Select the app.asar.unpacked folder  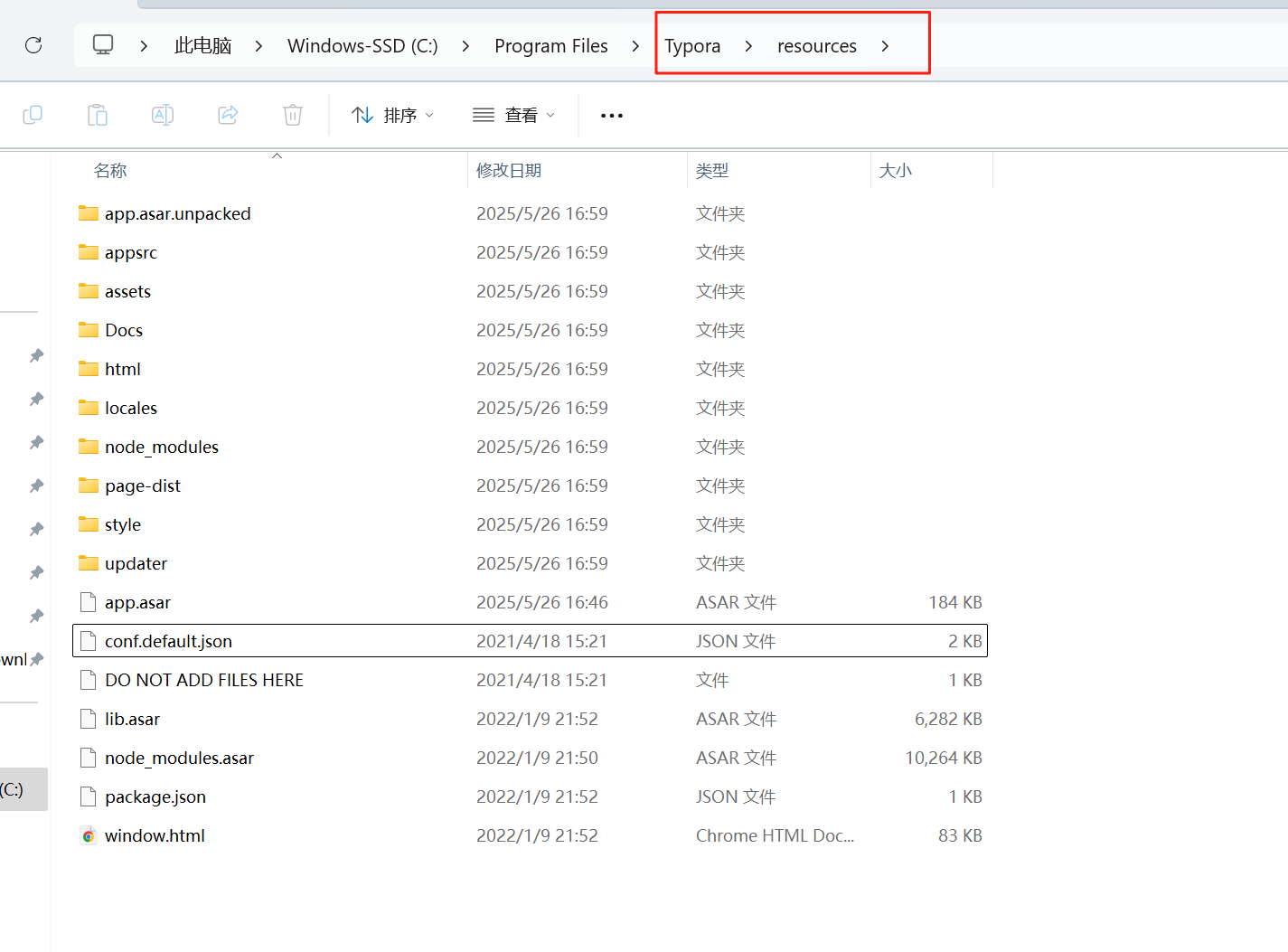pos(530,213)
